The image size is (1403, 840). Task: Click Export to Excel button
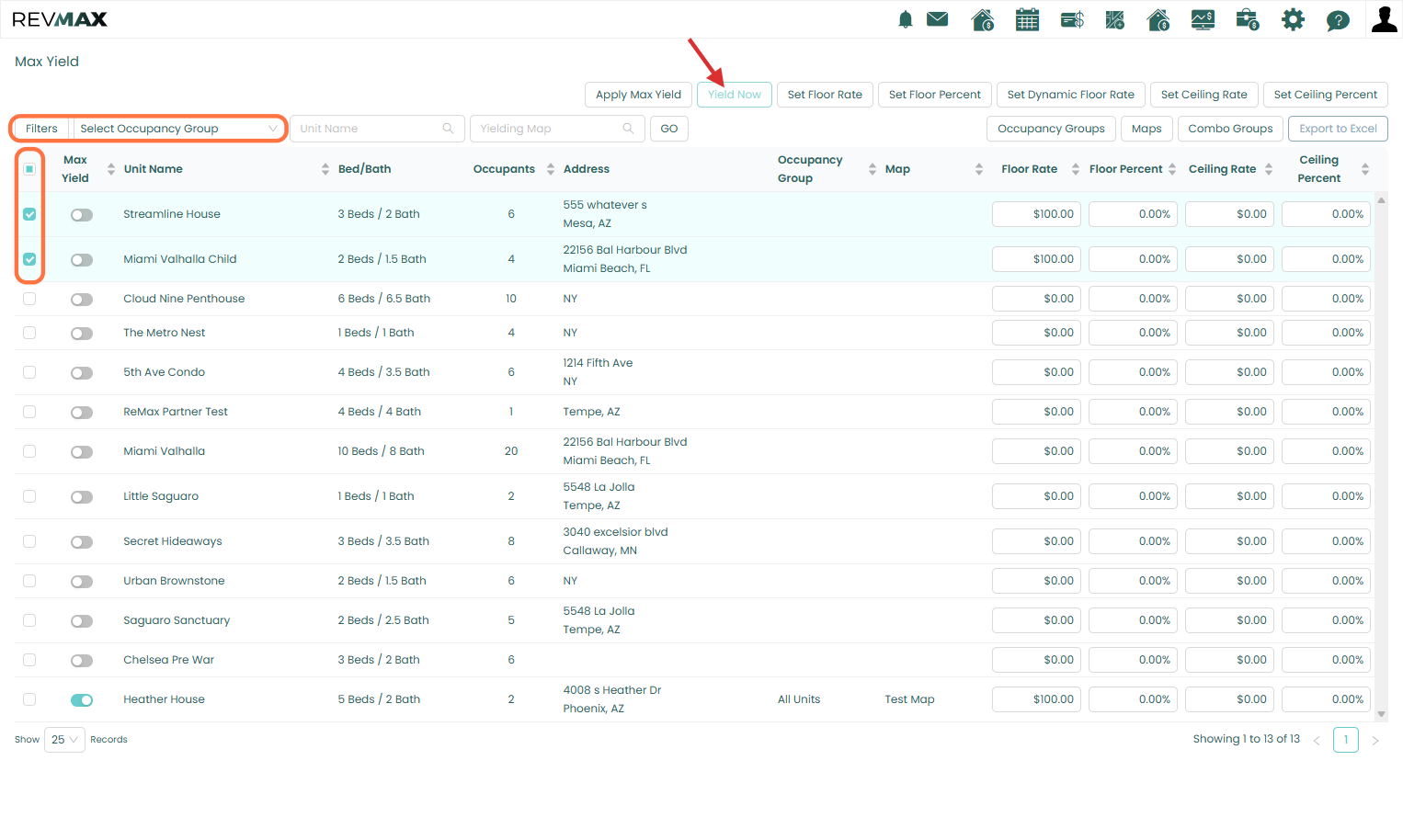pos(1338,129)
